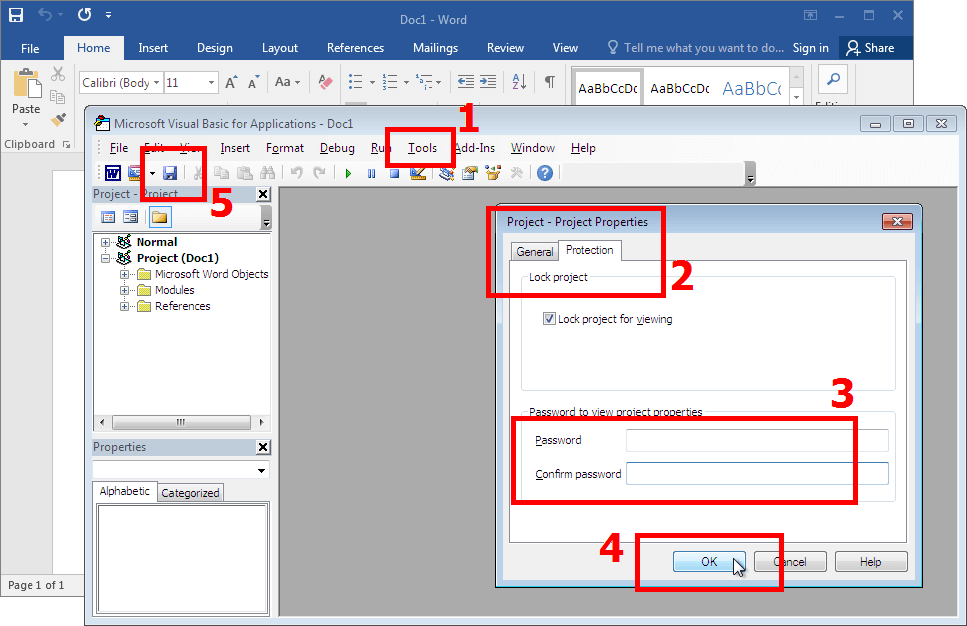Switch to the General tab
This screenshot has width=967, height=626.
(535, 252)
